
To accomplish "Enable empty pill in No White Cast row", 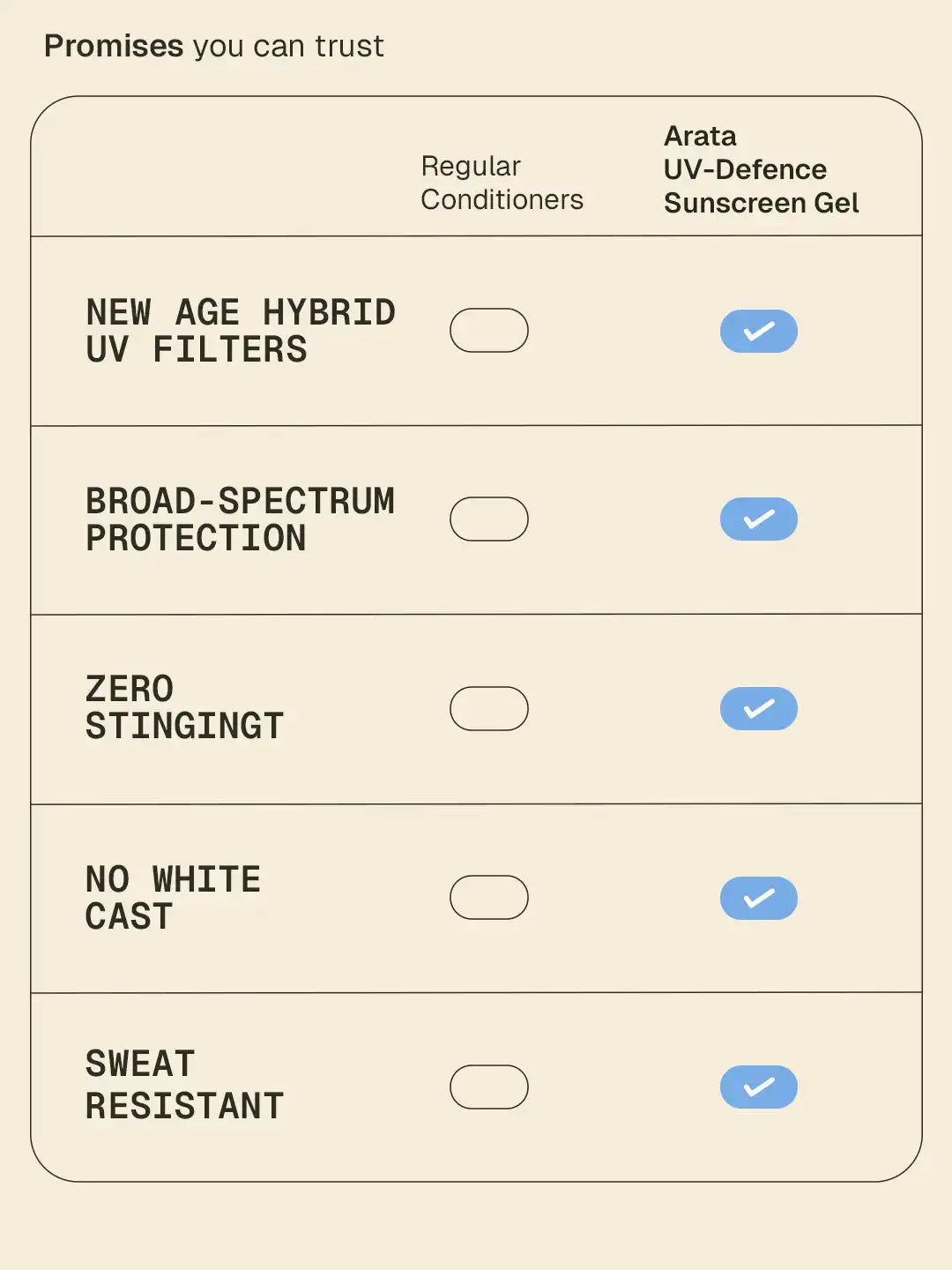I will pos(488,898).
